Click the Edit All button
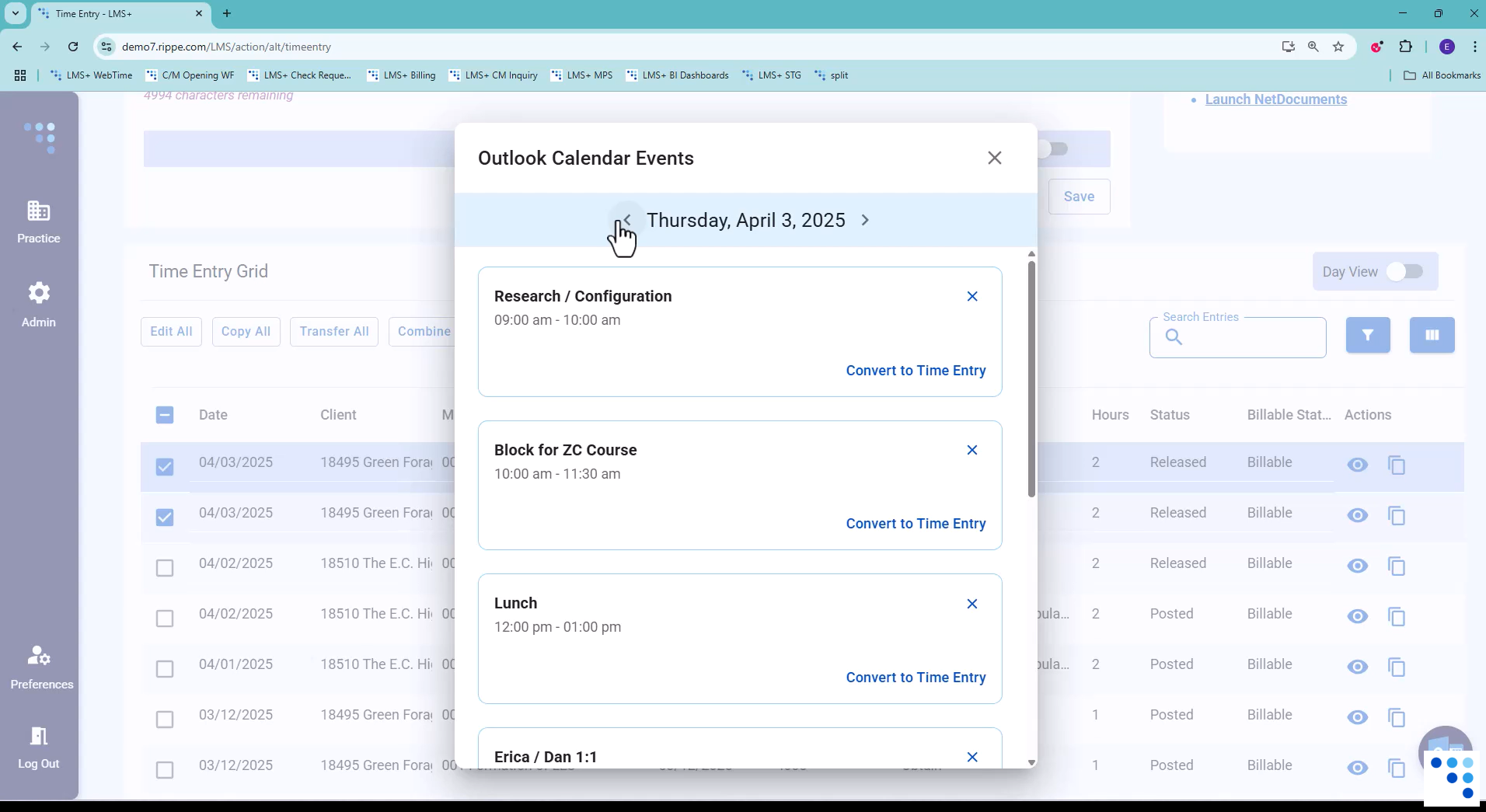The image size is (1486, 812). 171,332
